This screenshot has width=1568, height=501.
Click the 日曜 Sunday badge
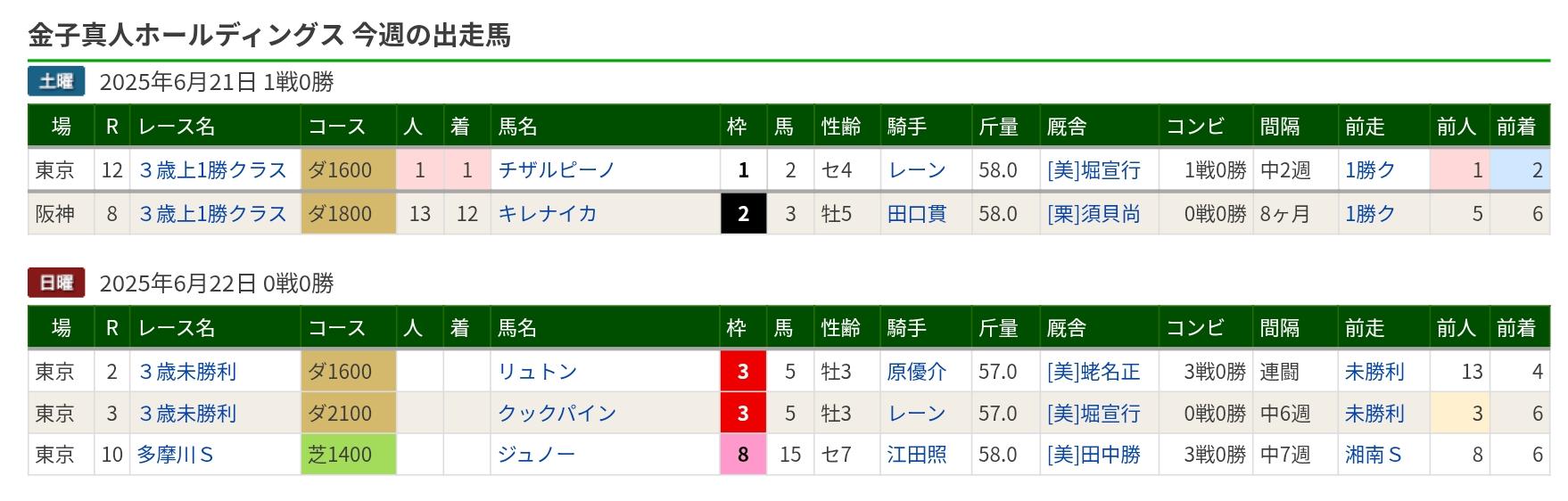click(56, 283)
